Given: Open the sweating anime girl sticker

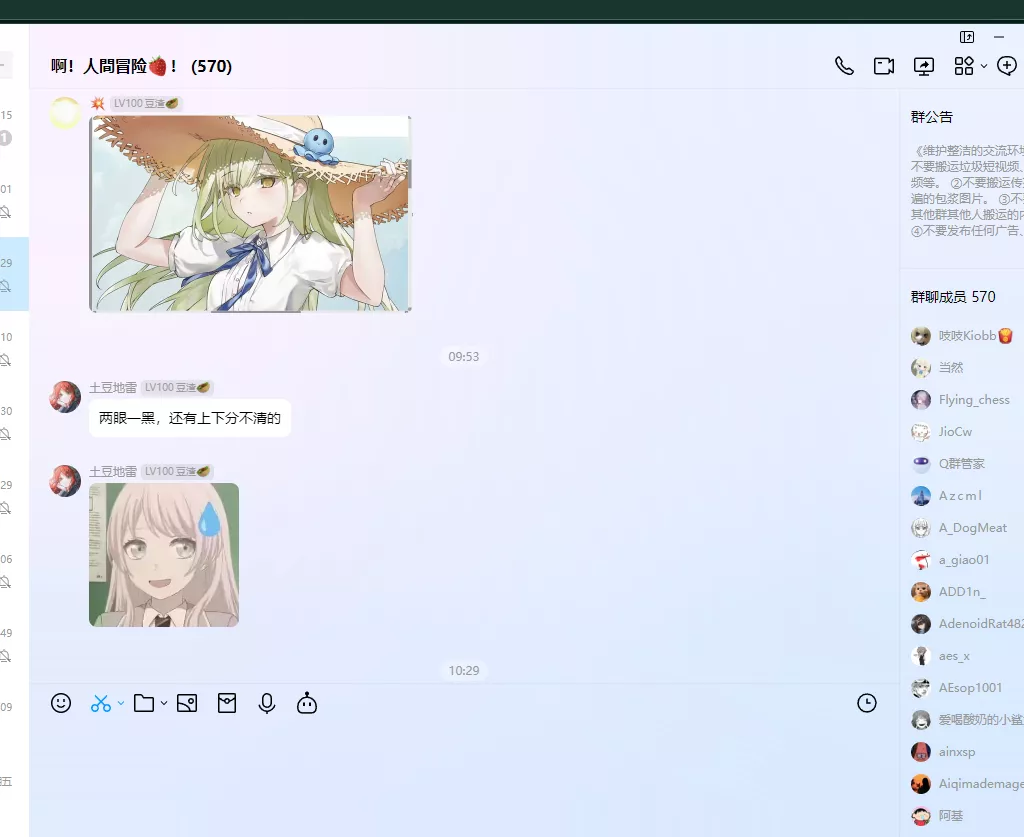Looking at the screenshot, I should point(164,555).
